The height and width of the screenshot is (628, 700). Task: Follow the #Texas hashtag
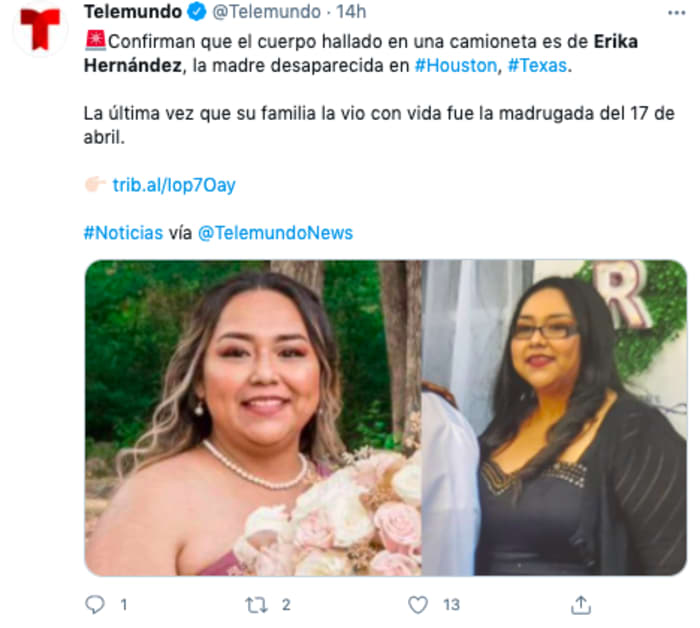click(538, 66)
